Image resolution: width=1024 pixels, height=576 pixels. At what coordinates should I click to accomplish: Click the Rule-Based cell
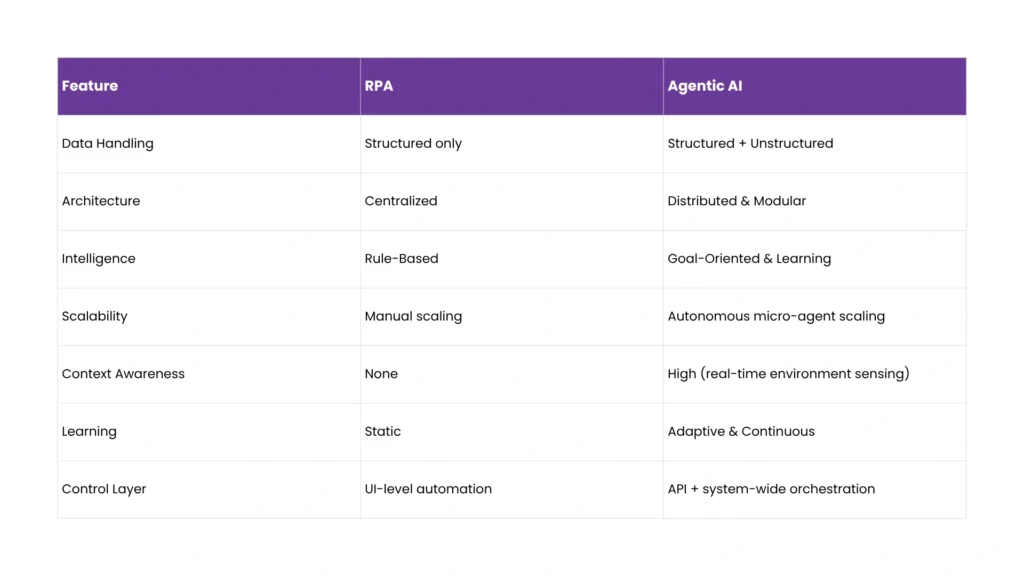coord(401,259)
